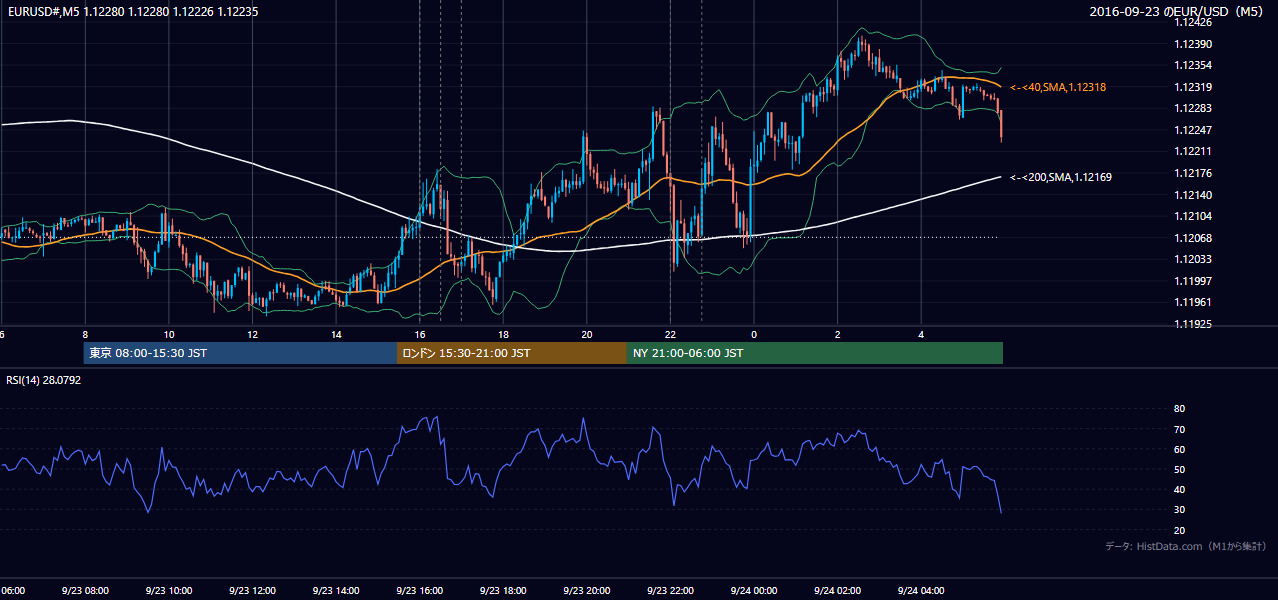1278x600 pixels.
Task: Click price axis value 1.12033
Action: click(1193, 259)
